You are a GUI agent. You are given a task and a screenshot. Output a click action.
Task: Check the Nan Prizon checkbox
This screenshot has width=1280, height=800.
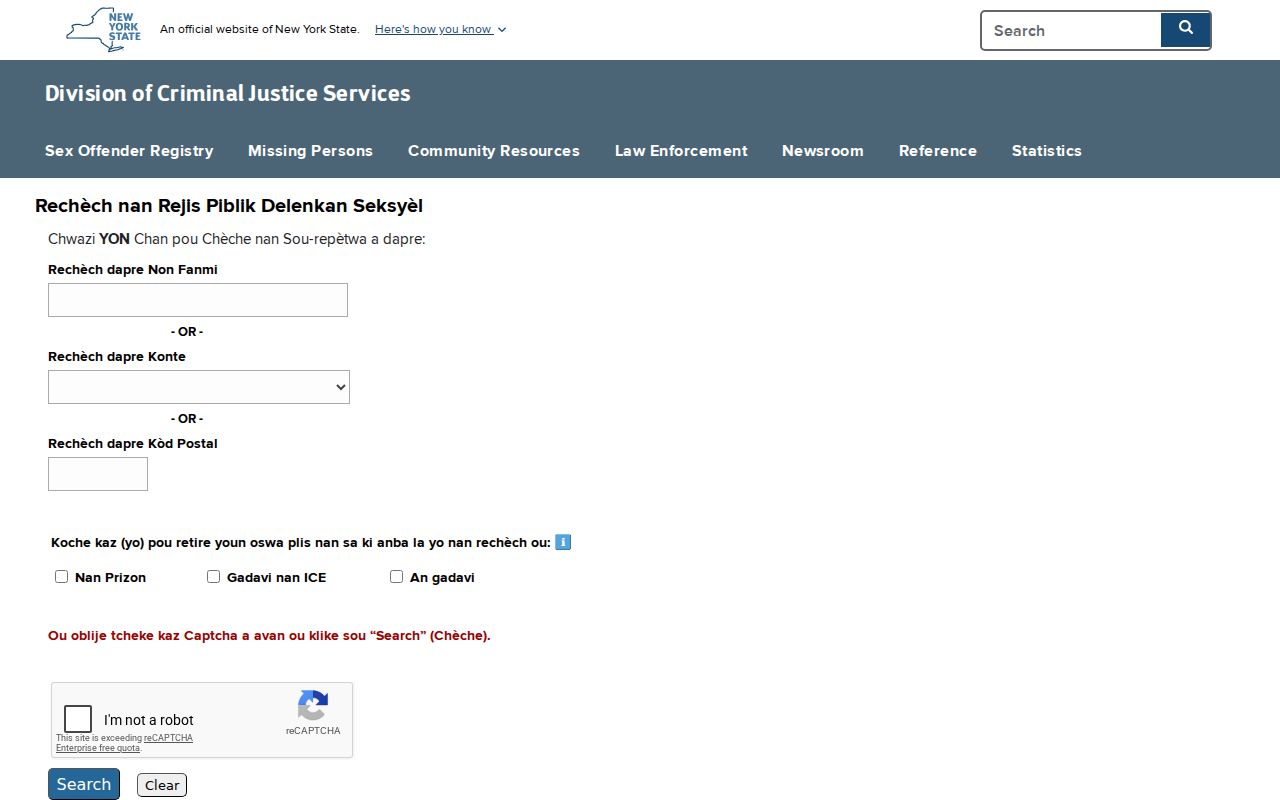coord(62,576)
